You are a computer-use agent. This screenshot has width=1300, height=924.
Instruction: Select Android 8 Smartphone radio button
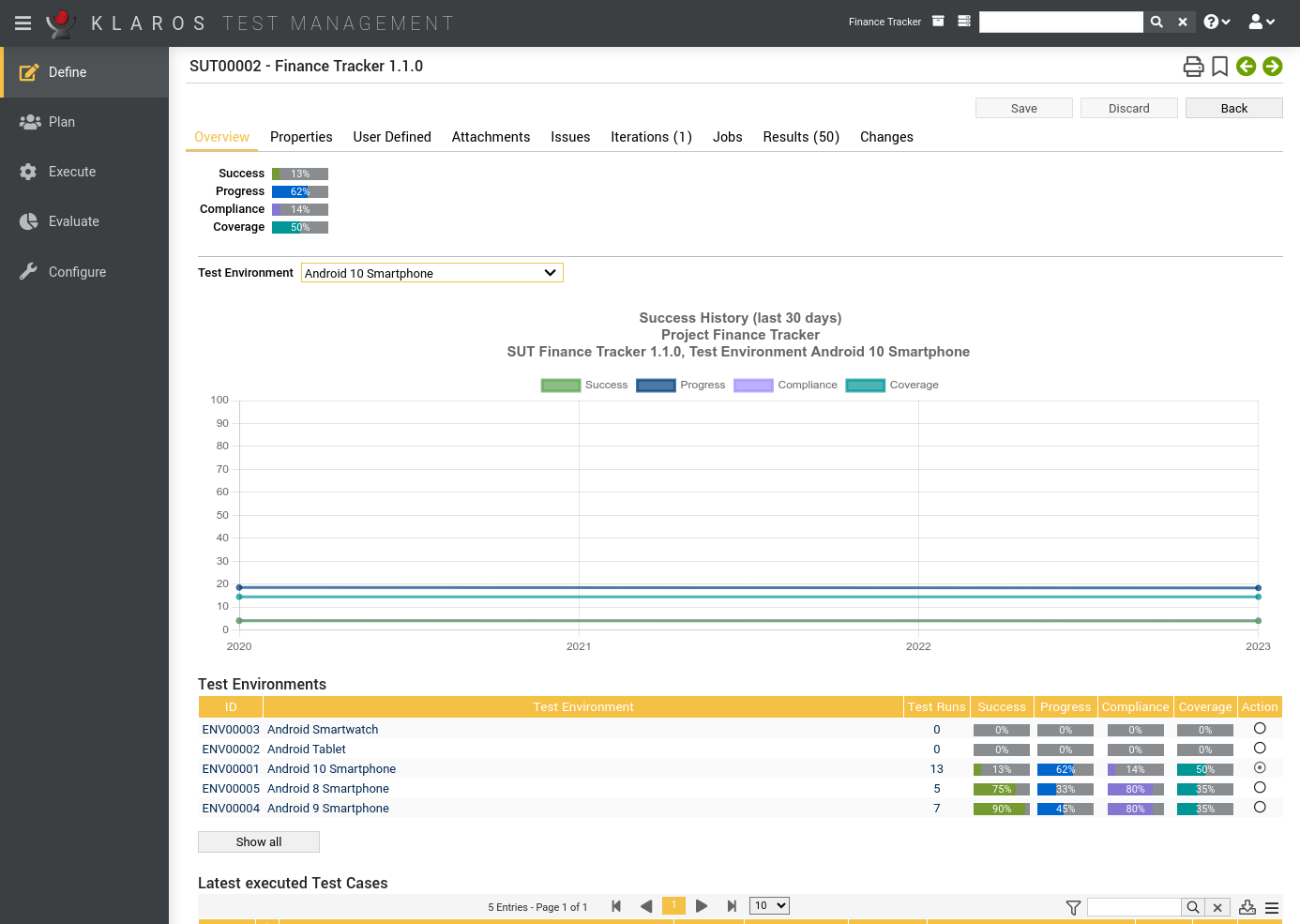(x=1260, y=787)
